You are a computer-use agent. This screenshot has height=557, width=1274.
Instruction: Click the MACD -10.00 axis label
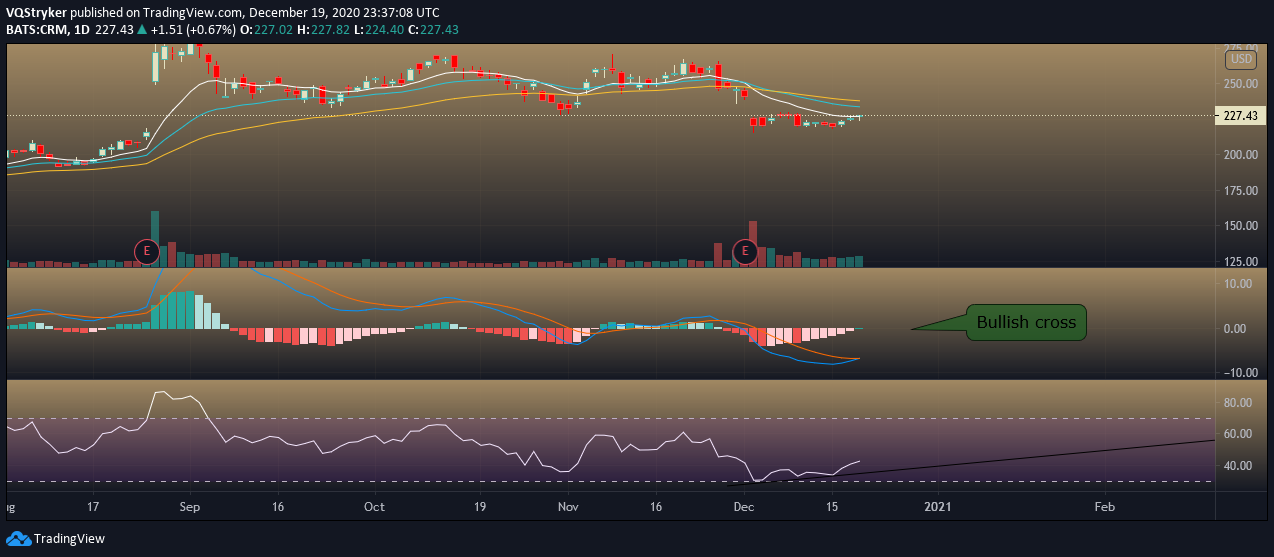(1240, 373)
